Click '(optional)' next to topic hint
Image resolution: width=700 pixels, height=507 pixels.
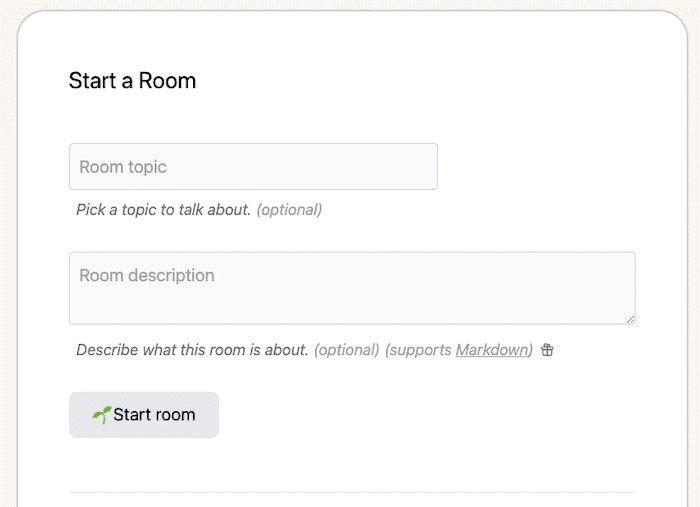coord(289,210)
